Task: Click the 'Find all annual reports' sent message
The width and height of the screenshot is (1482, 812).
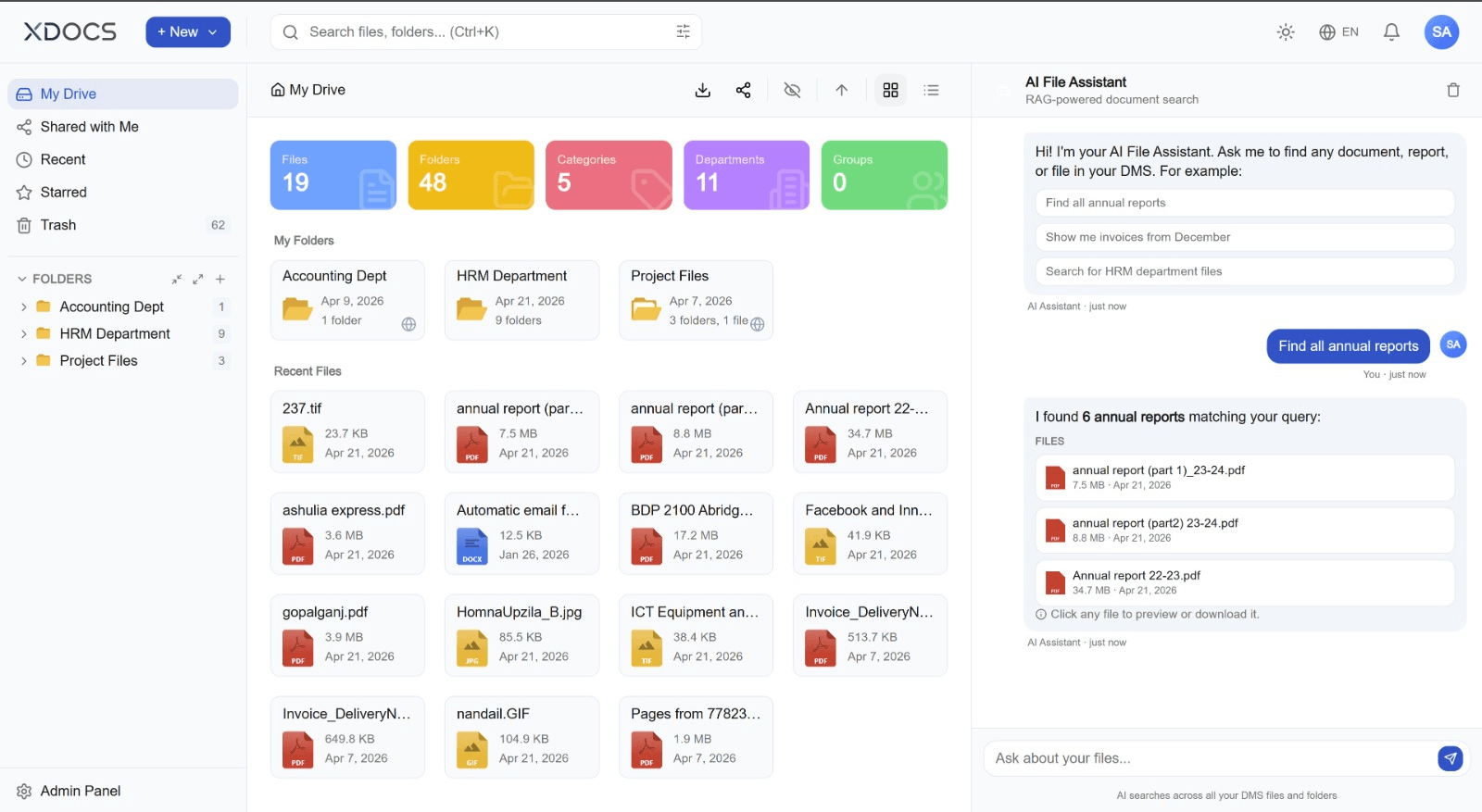Action: point(1349,346)
